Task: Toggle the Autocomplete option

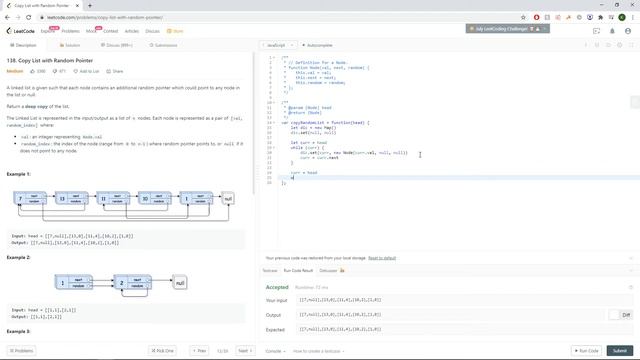Action: (x=317, y=45)
